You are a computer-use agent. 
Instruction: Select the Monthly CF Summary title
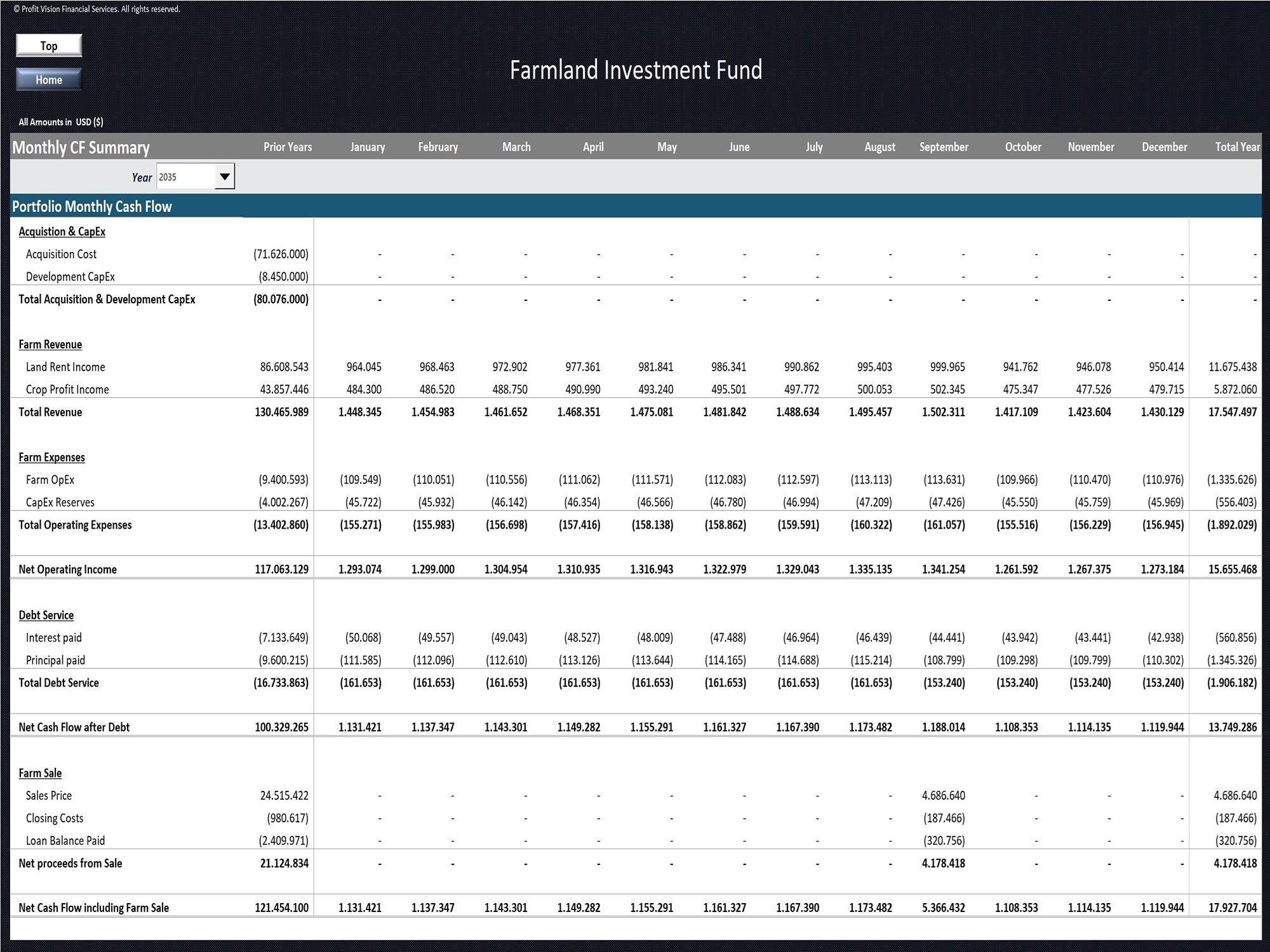coord(81,147)
